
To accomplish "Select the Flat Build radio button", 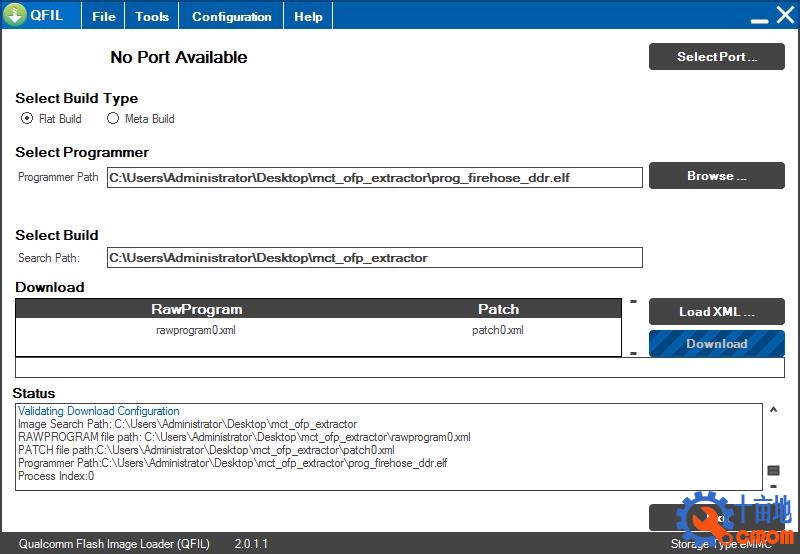I will pos(27,118).
